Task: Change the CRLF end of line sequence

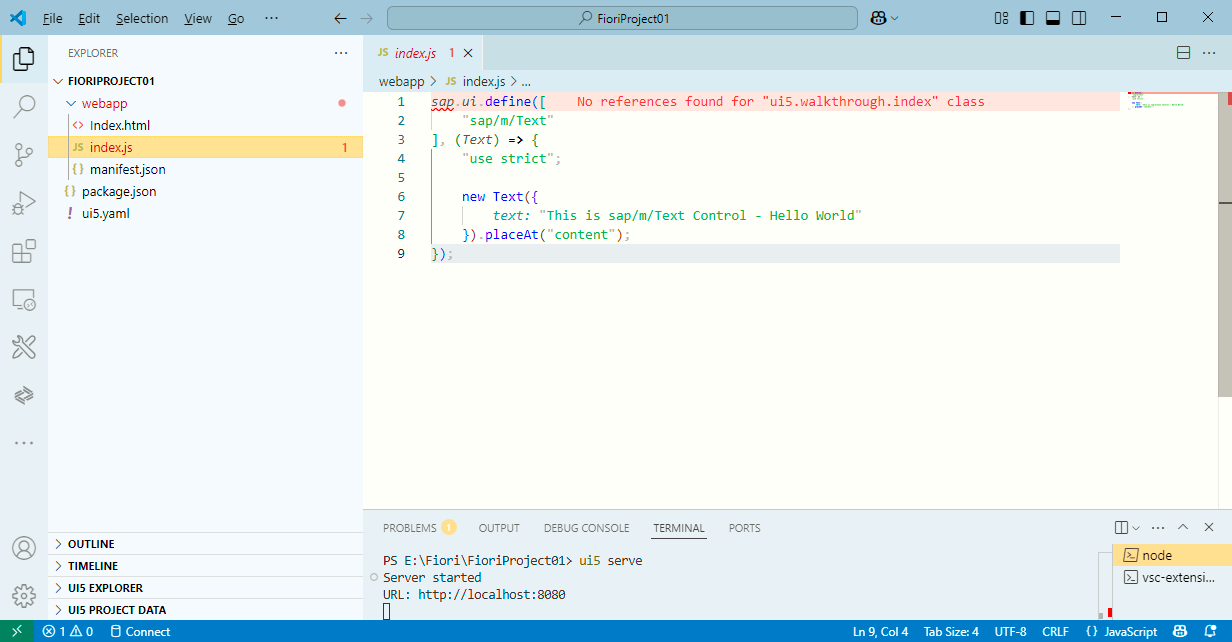Action: pos(1055,631)
